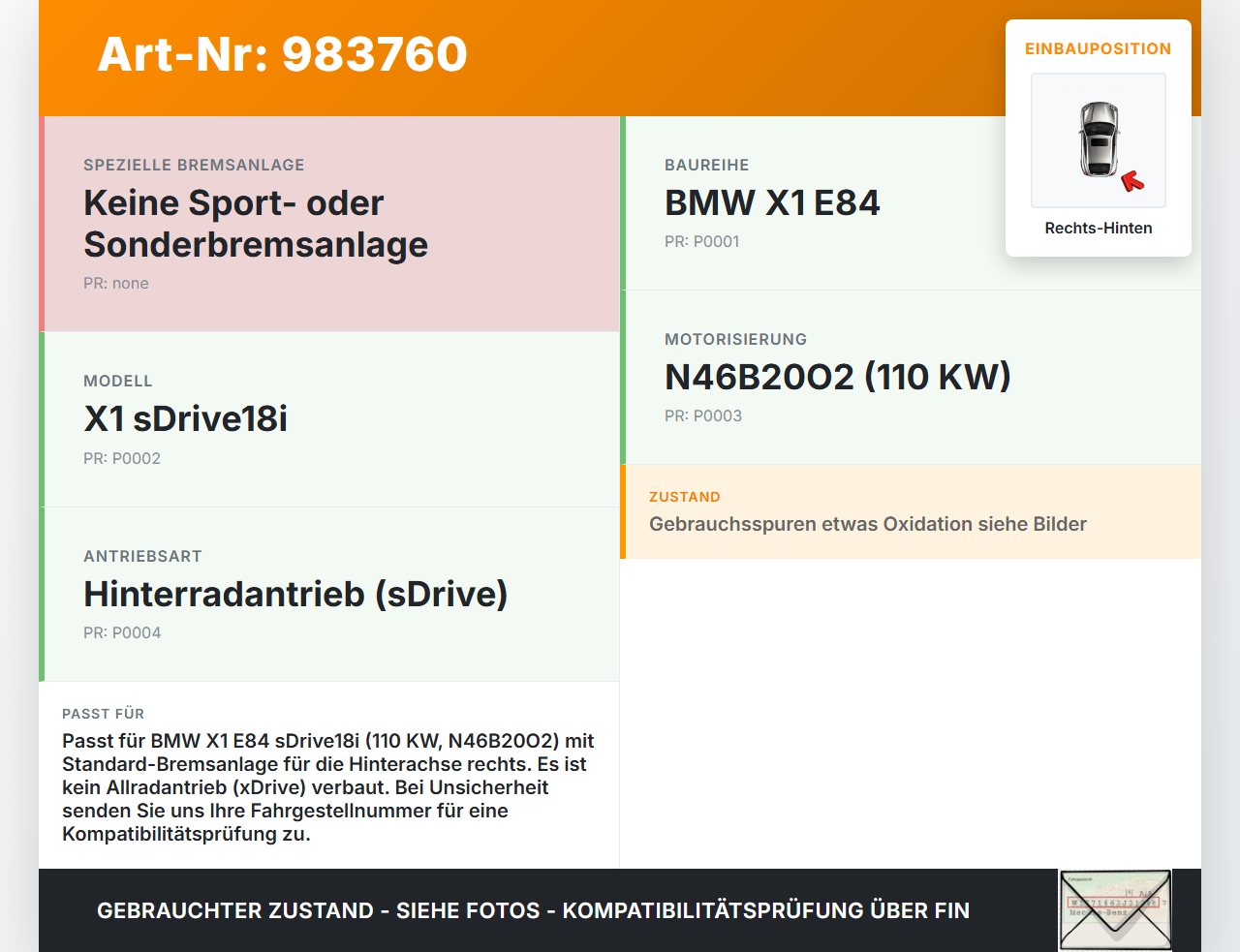Toggle the pink Spezielle Bremsanlage warning panel
The width and height of the screenshot is (1240, 952).
[329, 223]
